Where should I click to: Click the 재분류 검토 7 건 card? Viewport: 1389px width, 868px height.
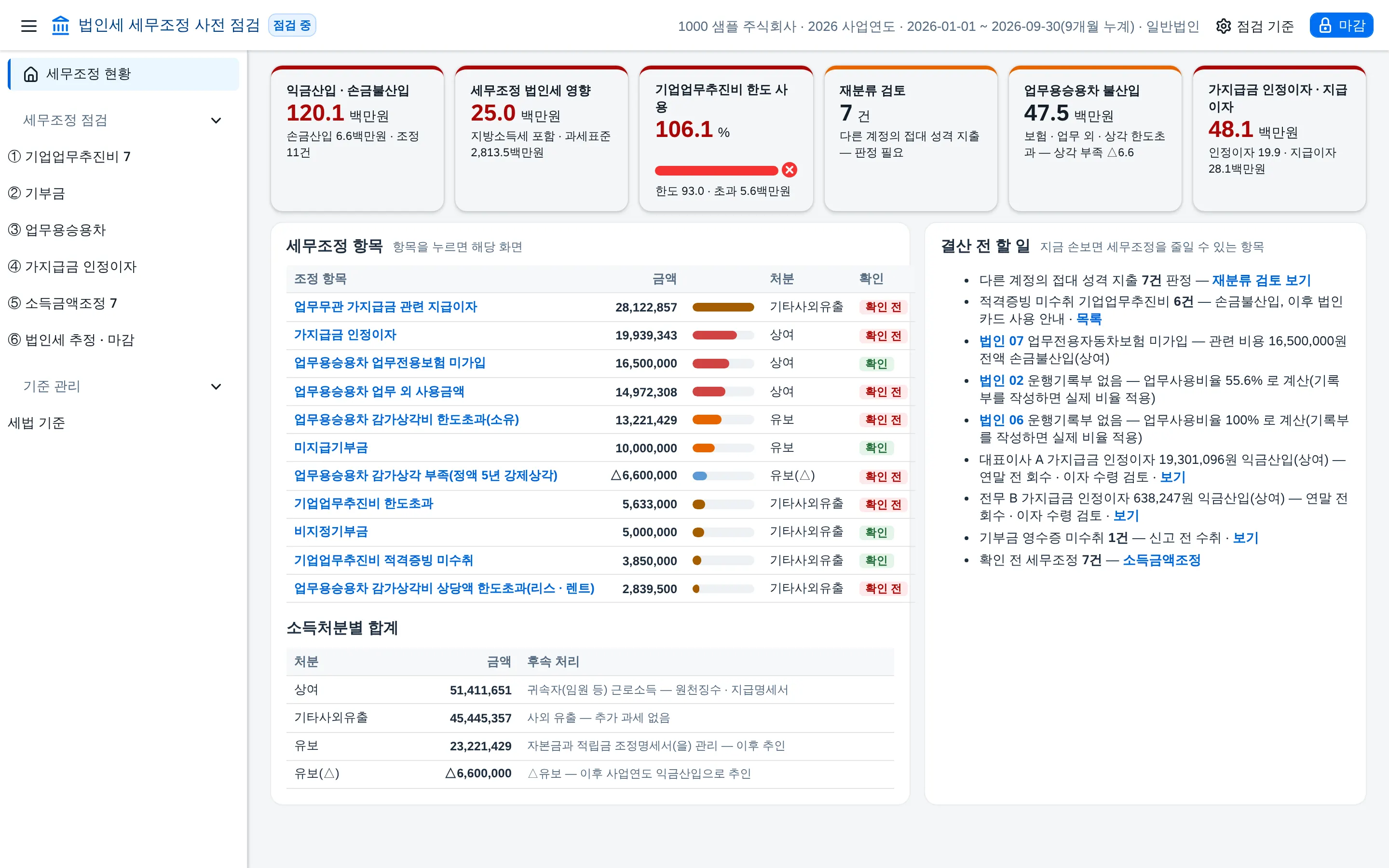tap(910, 138)
